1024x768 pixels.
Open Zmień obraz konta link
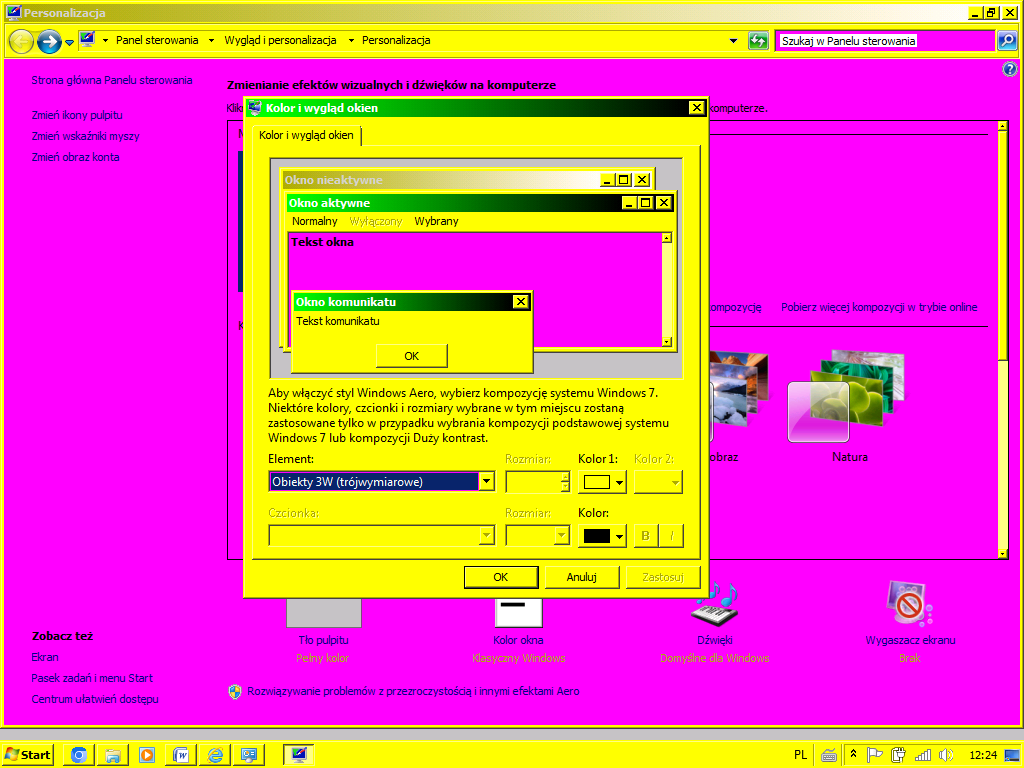(x=75, y=157)
